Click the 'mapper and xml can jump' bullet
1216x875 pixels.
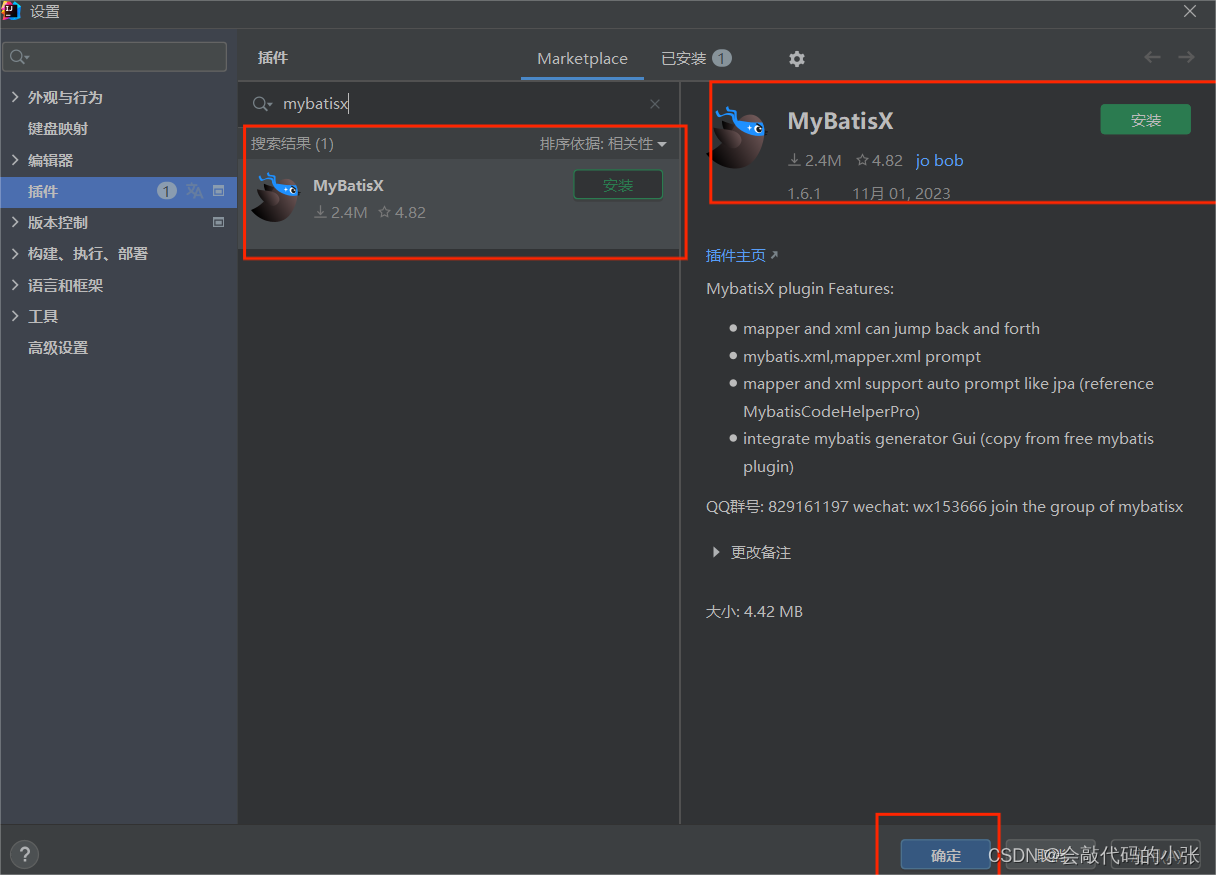pos(891,328)
